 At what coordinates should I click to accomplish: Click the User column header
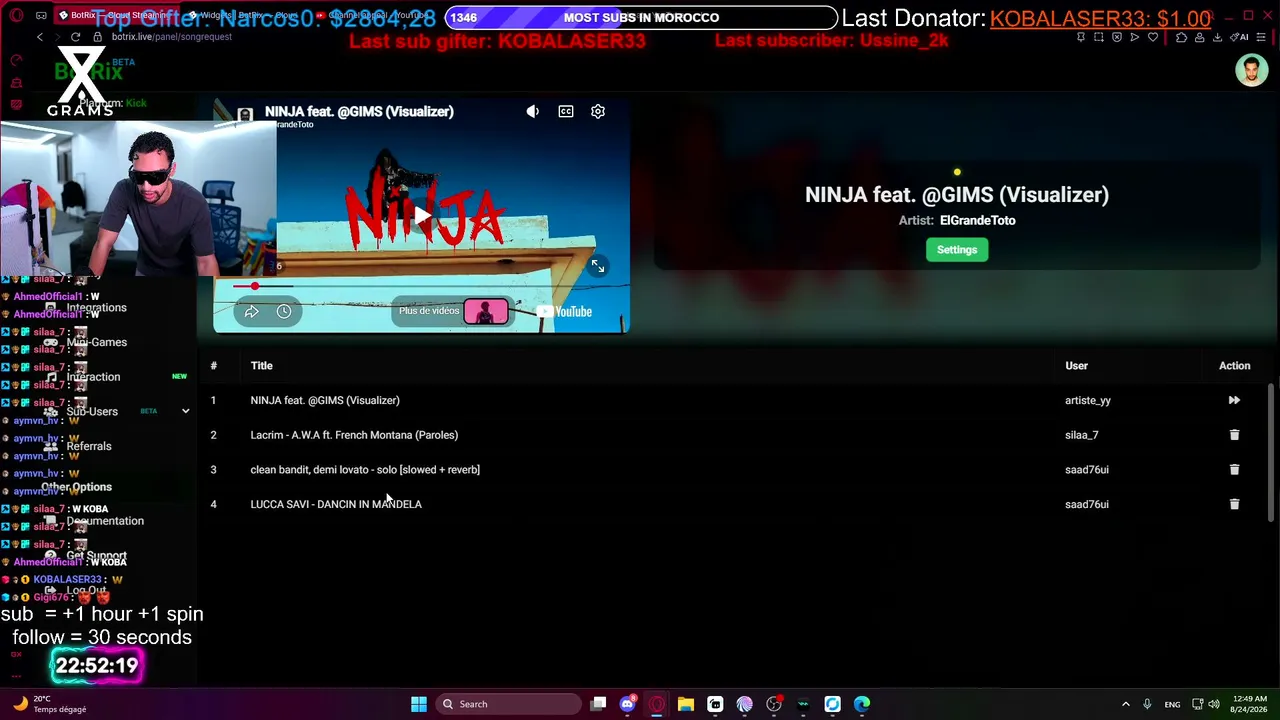coord(1076,366)
